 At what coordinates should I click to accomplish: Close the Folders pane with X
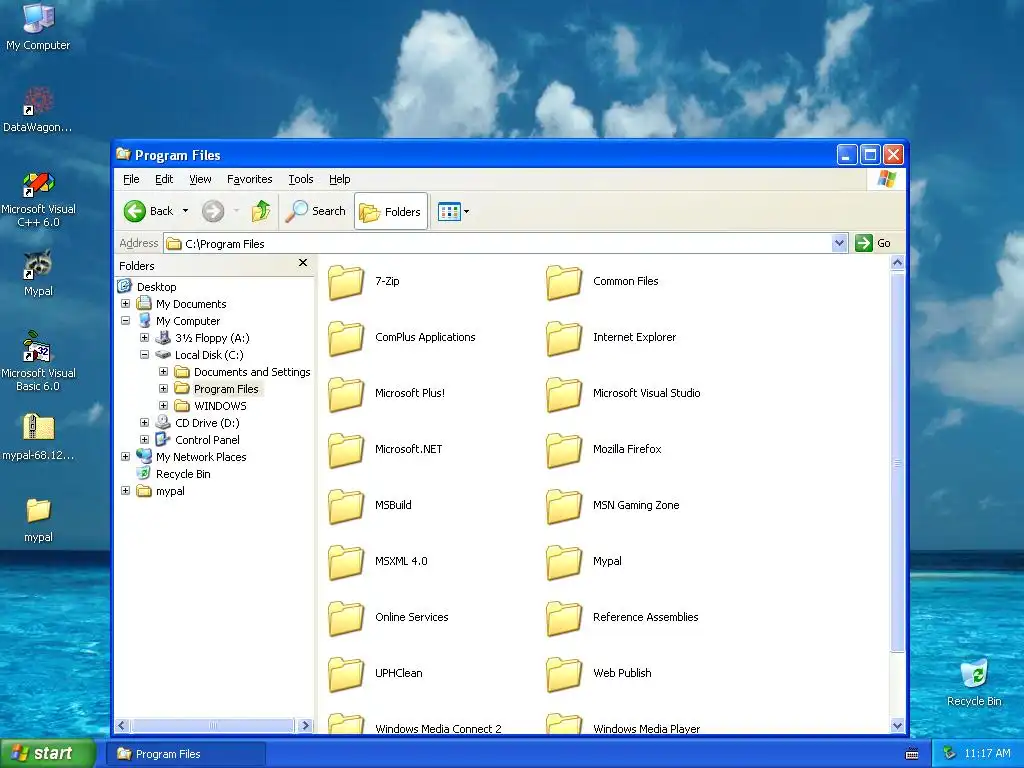tap(302, 263)
